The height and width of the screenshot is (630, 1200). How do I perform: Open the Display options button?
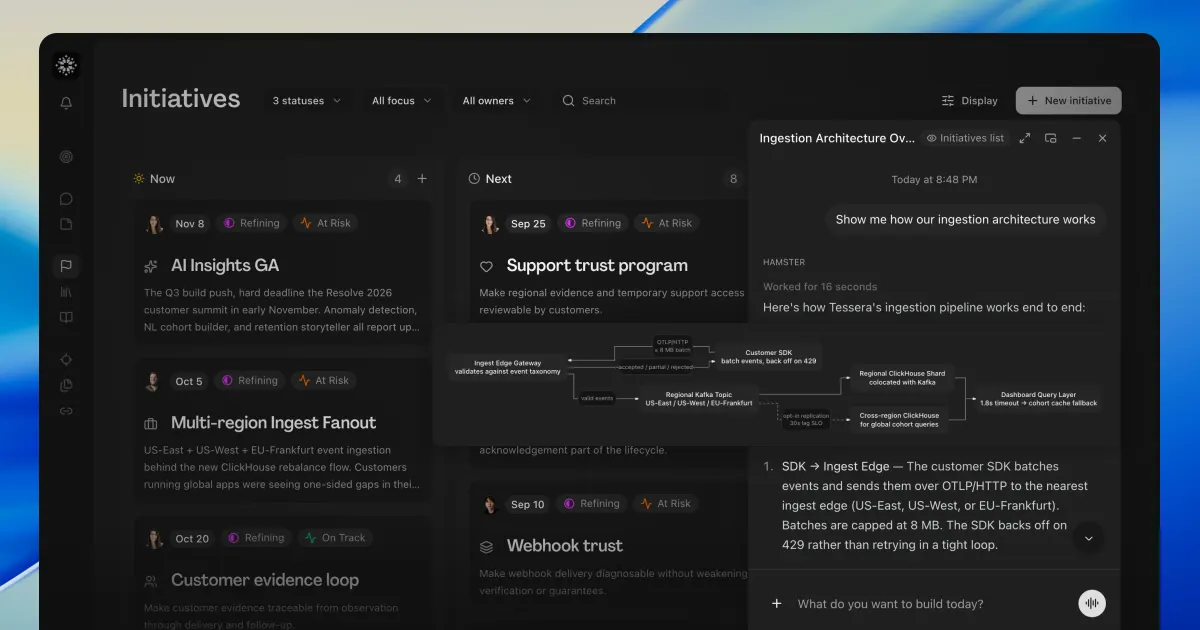tap(970, 101)
